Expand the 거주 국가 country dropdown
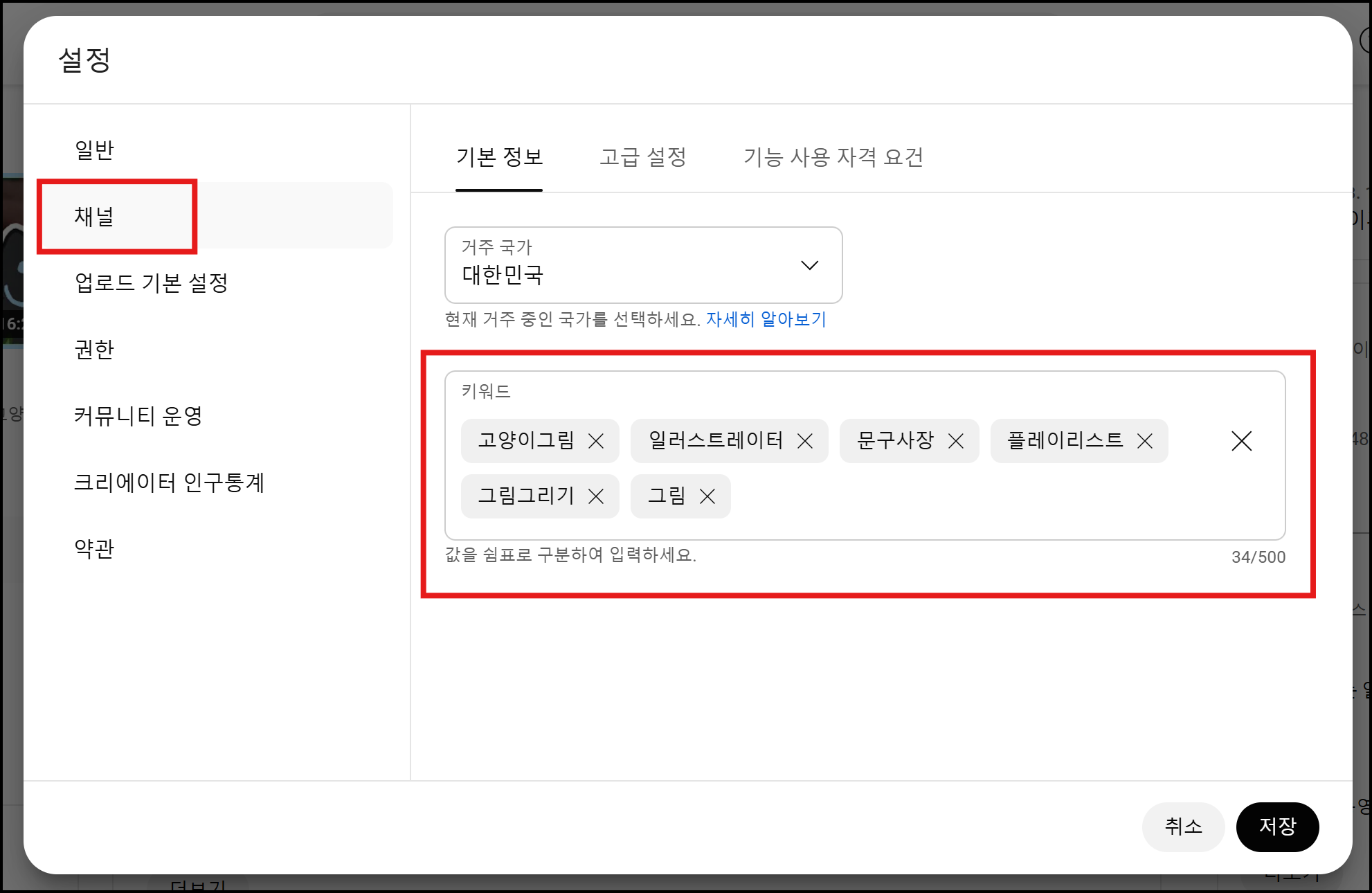 click(642, 265)
